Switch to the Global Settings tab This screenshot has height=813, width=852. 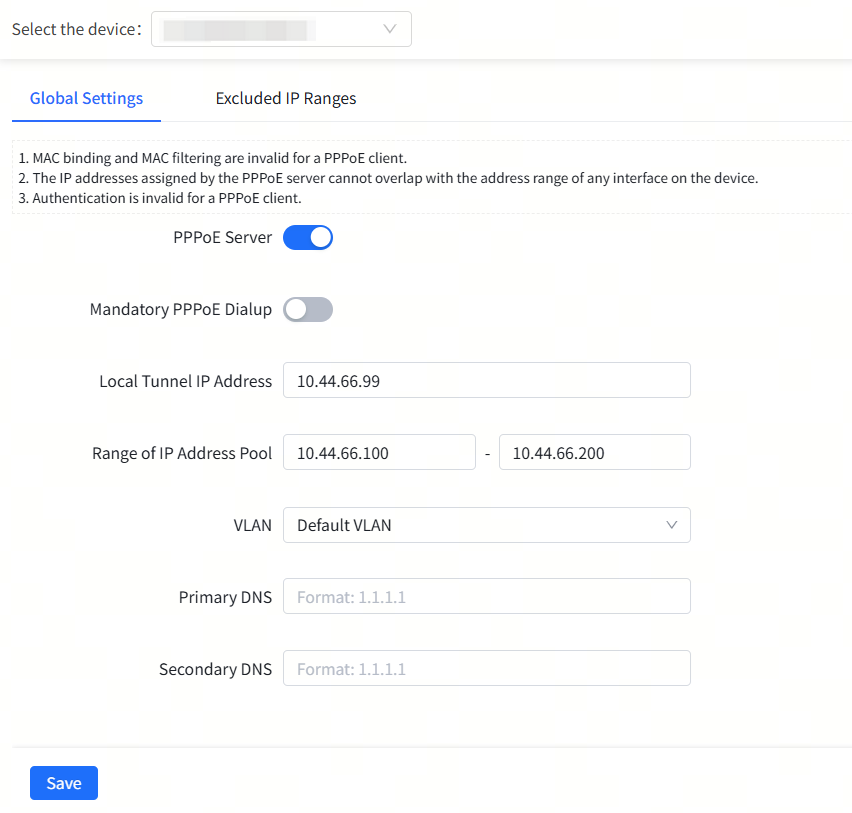86,98
